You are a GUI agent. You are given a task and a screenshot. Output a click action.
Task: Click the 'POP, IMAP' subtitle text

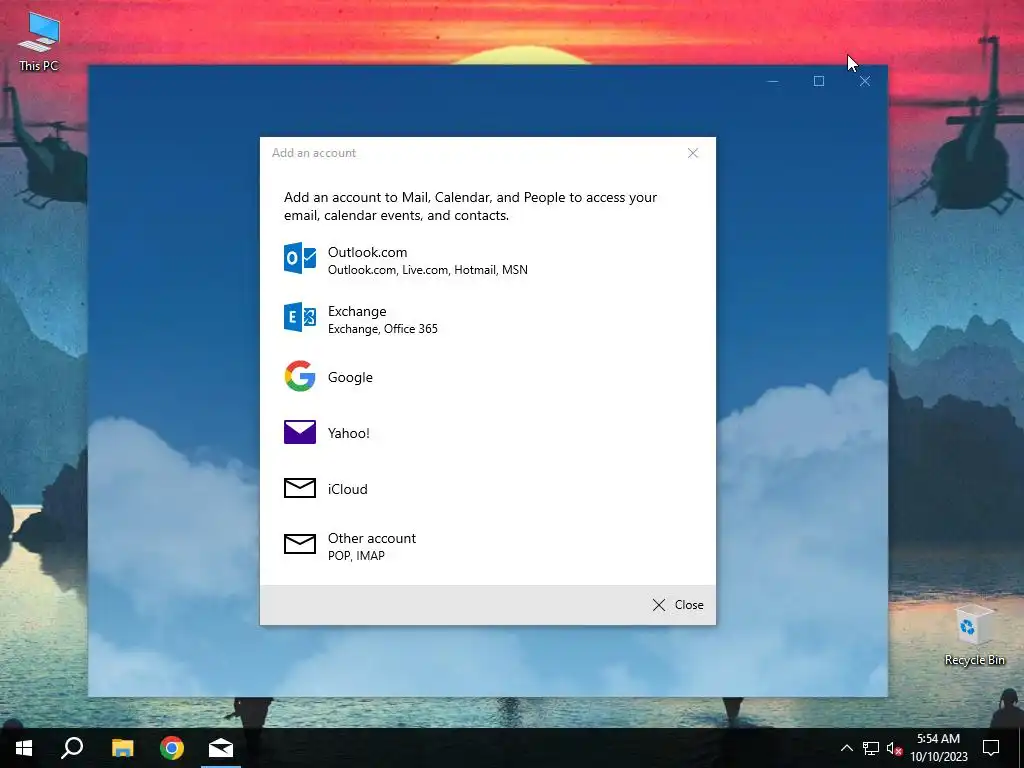(356, 556)
